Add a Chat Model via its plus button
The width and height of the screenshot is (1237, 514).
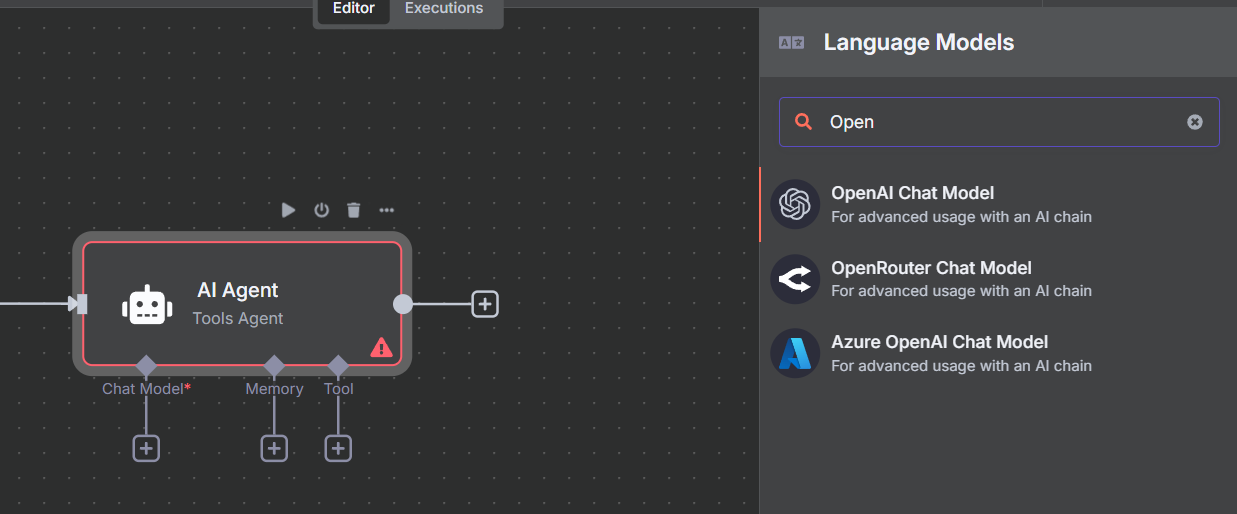(x=146, y=448)
